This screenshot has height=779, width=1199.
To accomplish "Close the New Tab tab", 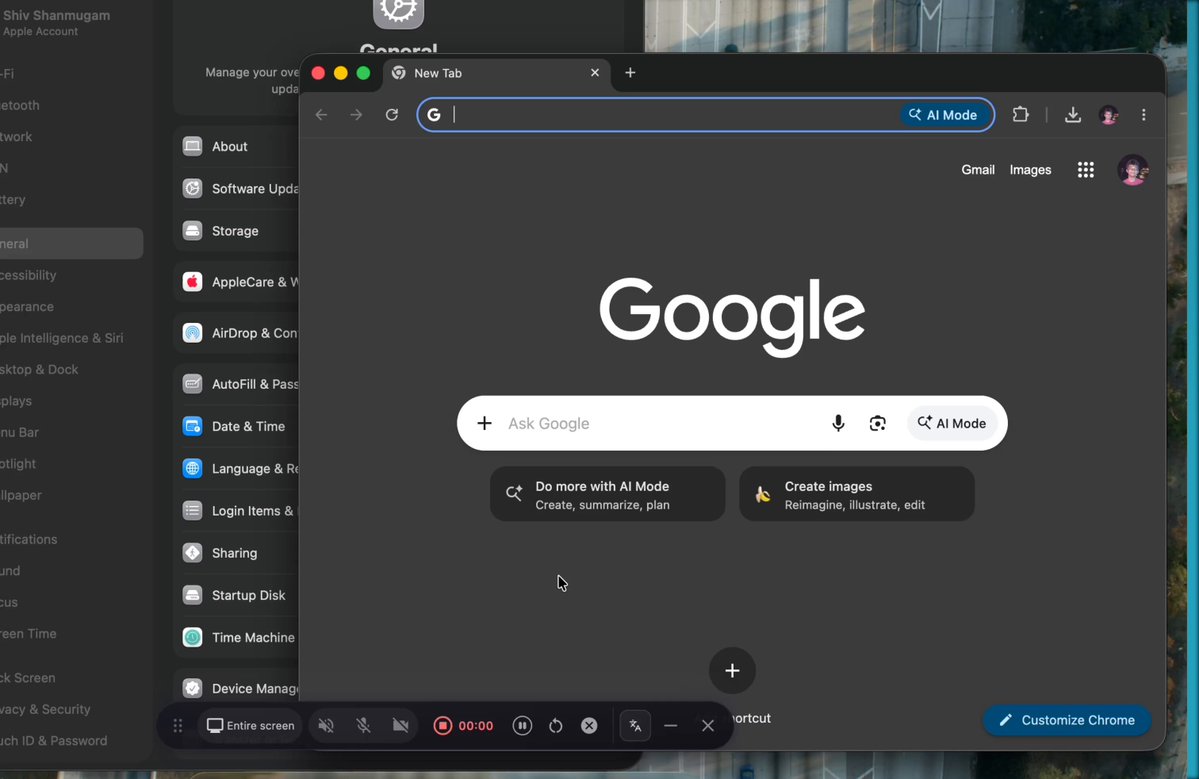I will (x=595, y=73).
